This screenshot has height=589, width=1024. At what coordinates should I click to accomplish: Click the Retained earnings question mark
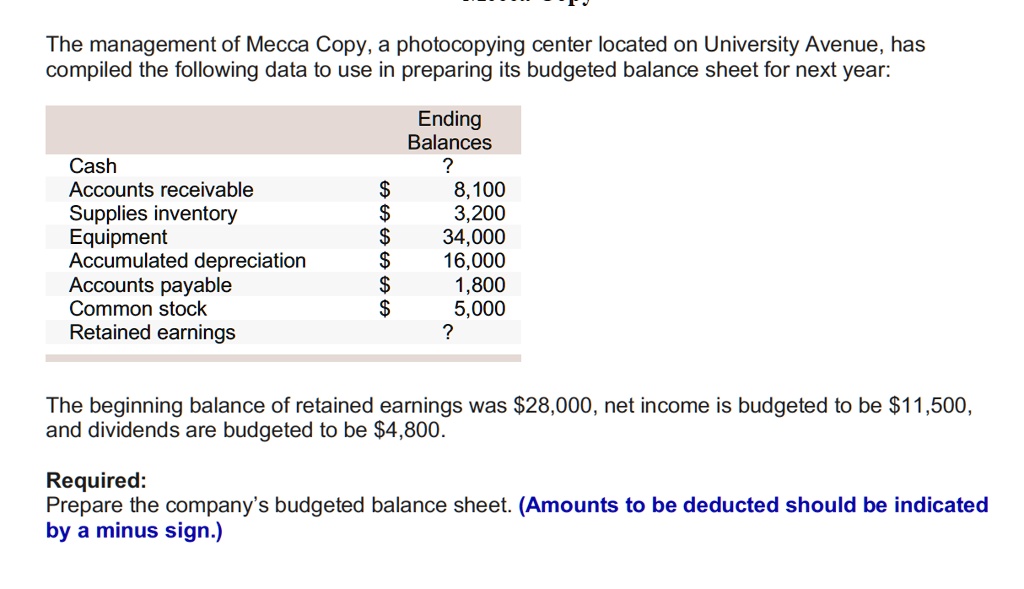pos(447,332)
